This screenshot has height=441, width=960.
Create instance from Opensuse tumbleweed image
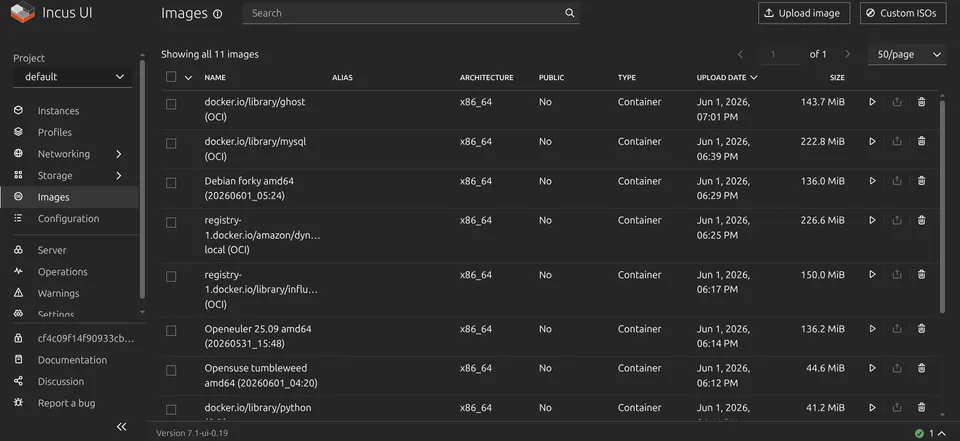tap(872, 368)
